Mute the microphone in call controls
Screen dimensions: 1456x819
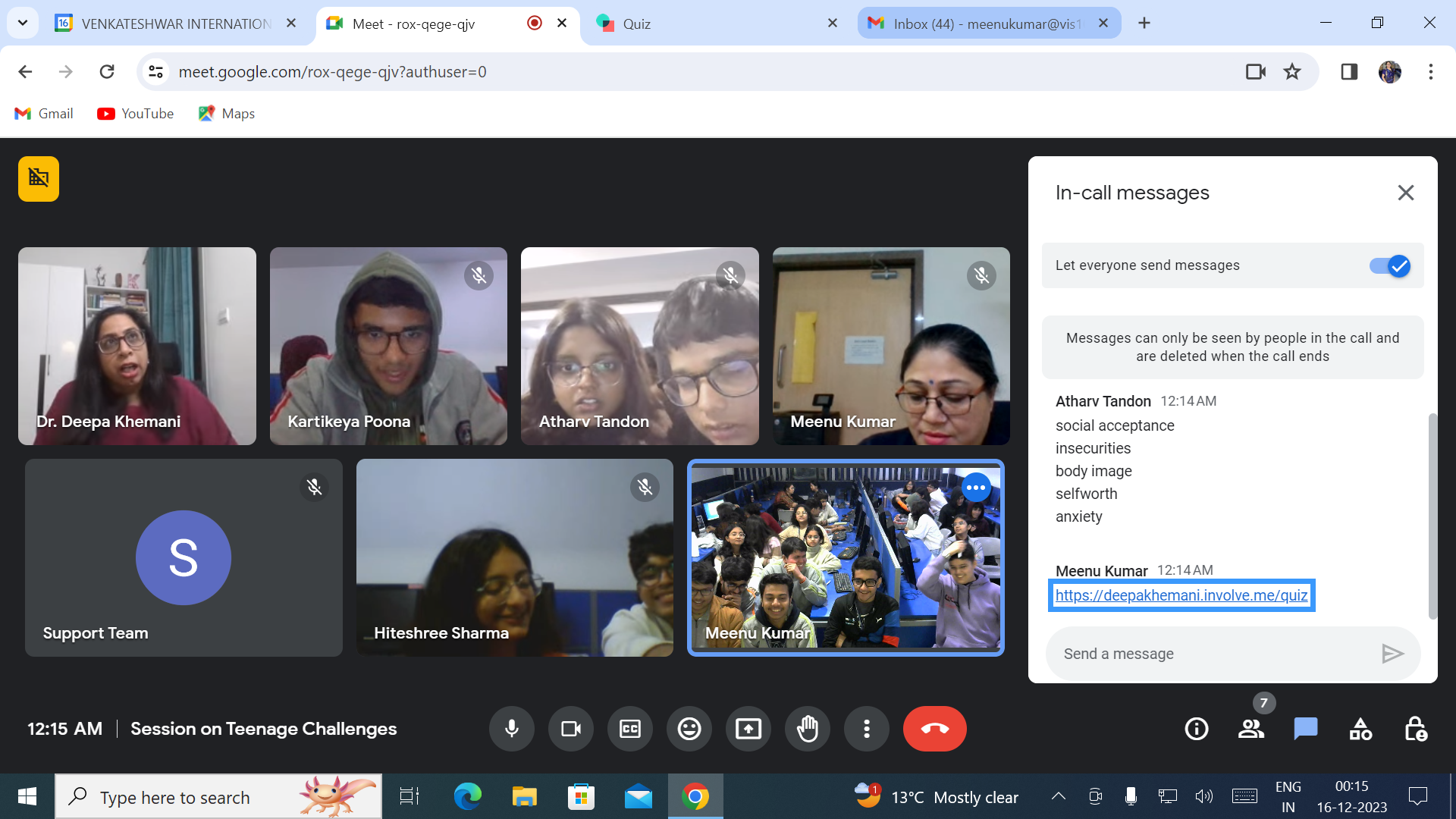click(x=512, y=729)
